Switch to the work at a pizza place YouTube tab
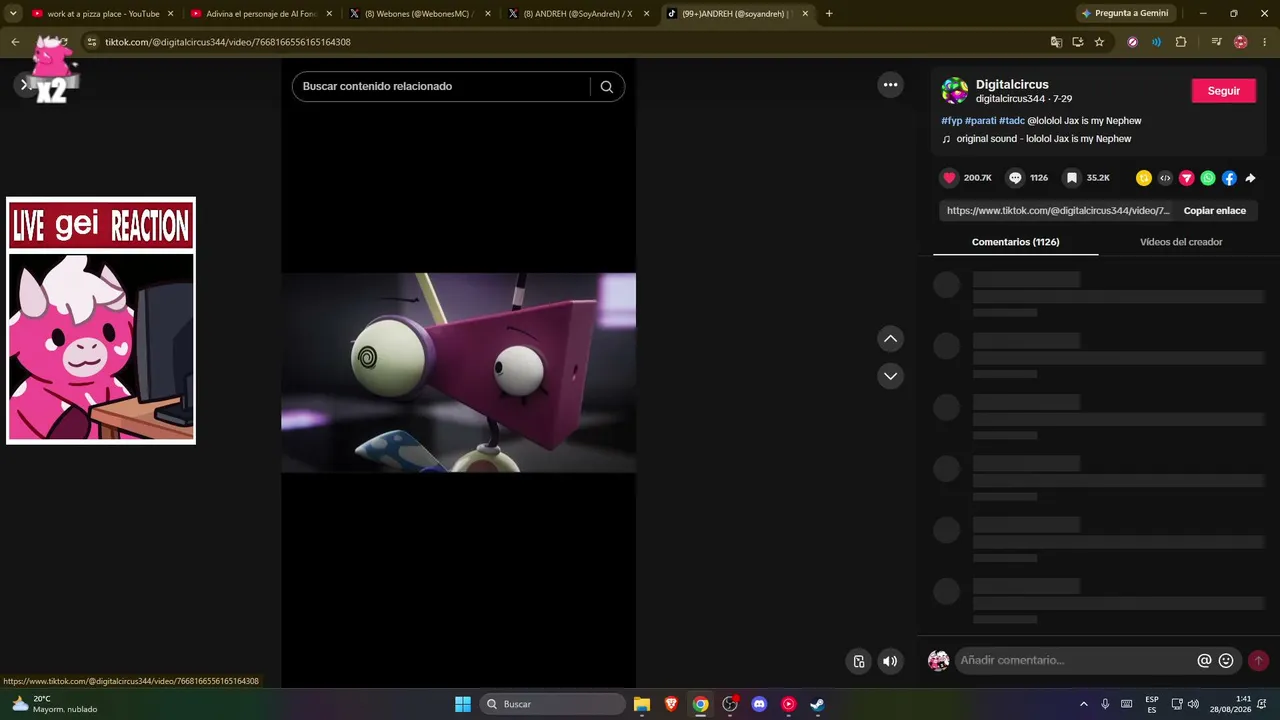Screen dimensions: 1280x720 (103, 14)
